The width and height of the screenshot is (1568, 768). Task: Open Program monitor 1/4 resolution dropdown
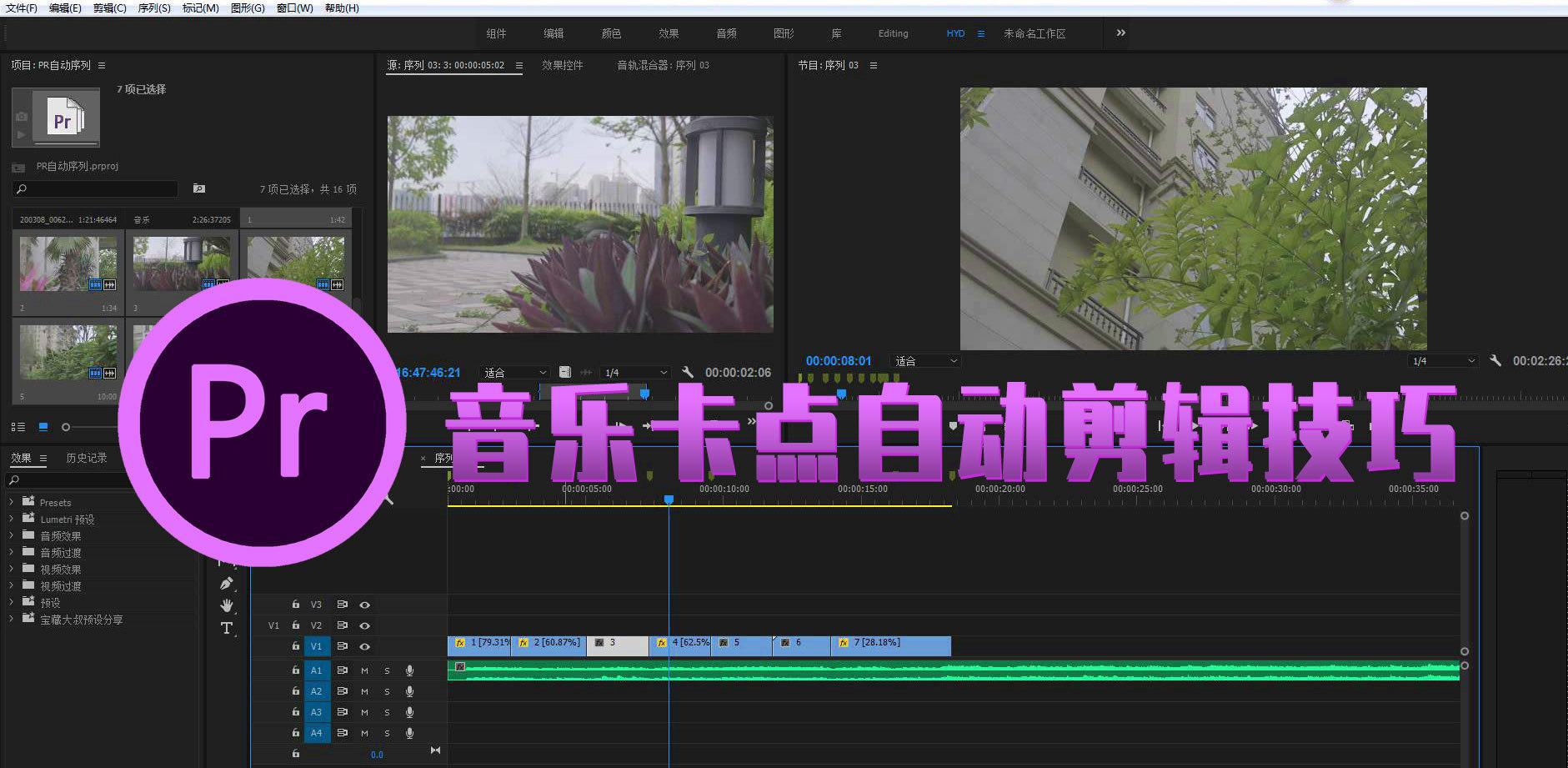click(1443, 361)
